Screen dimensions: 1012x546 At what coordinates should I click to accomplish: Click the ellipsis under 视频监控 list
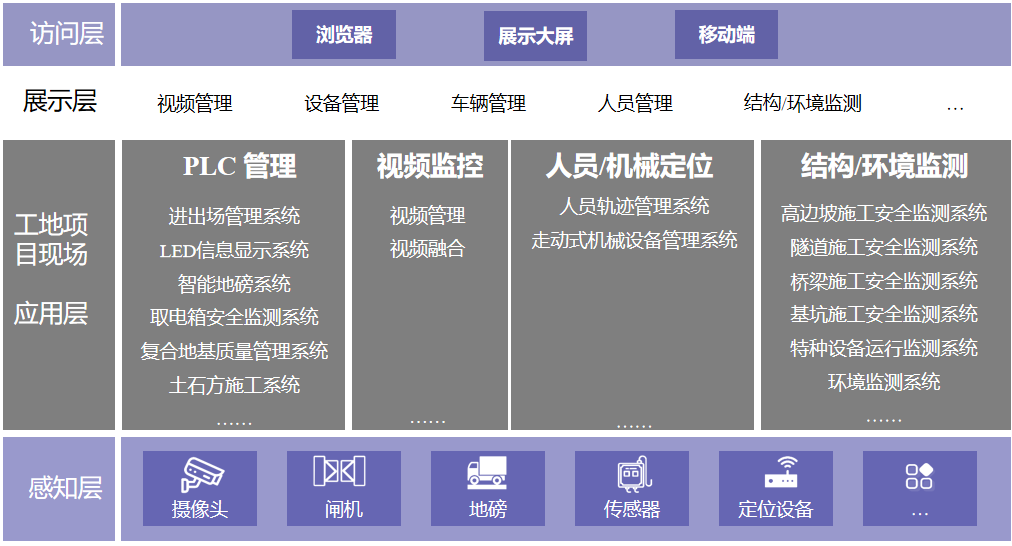point(427,421)
